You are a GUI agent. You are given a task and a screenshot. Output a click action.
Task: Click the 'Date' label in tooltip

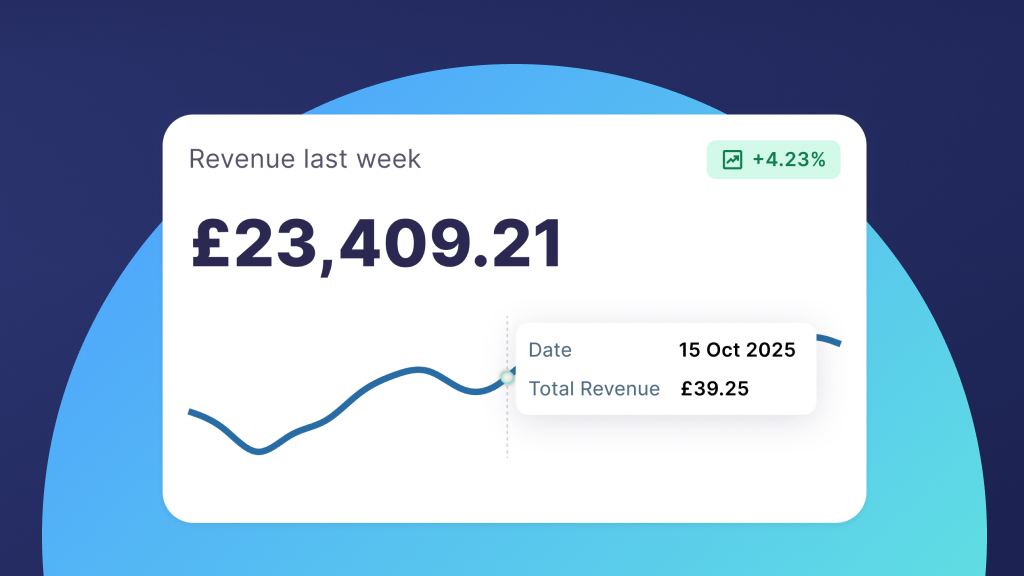tap(550, 350)
